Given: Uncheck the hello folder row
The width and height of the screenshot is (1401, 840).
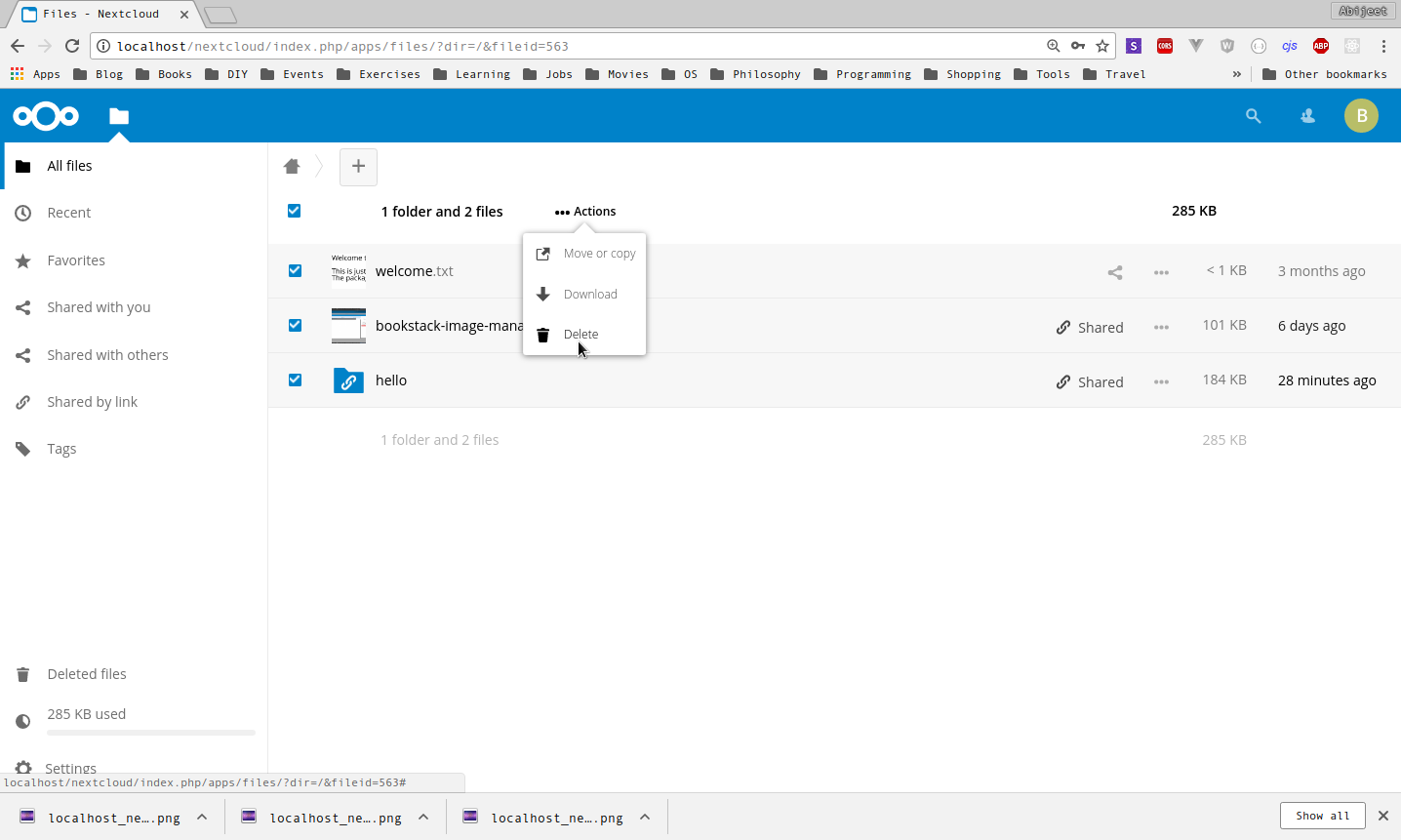Looking at the screenshot, I should (x=294, y=380).
